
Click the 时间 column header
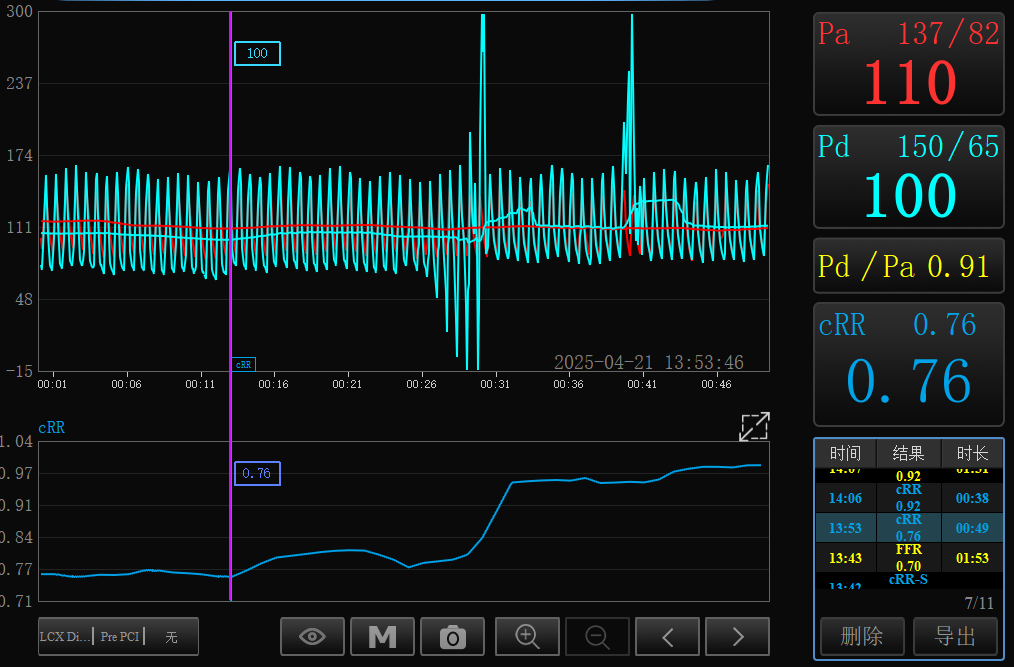click(845, 453)
